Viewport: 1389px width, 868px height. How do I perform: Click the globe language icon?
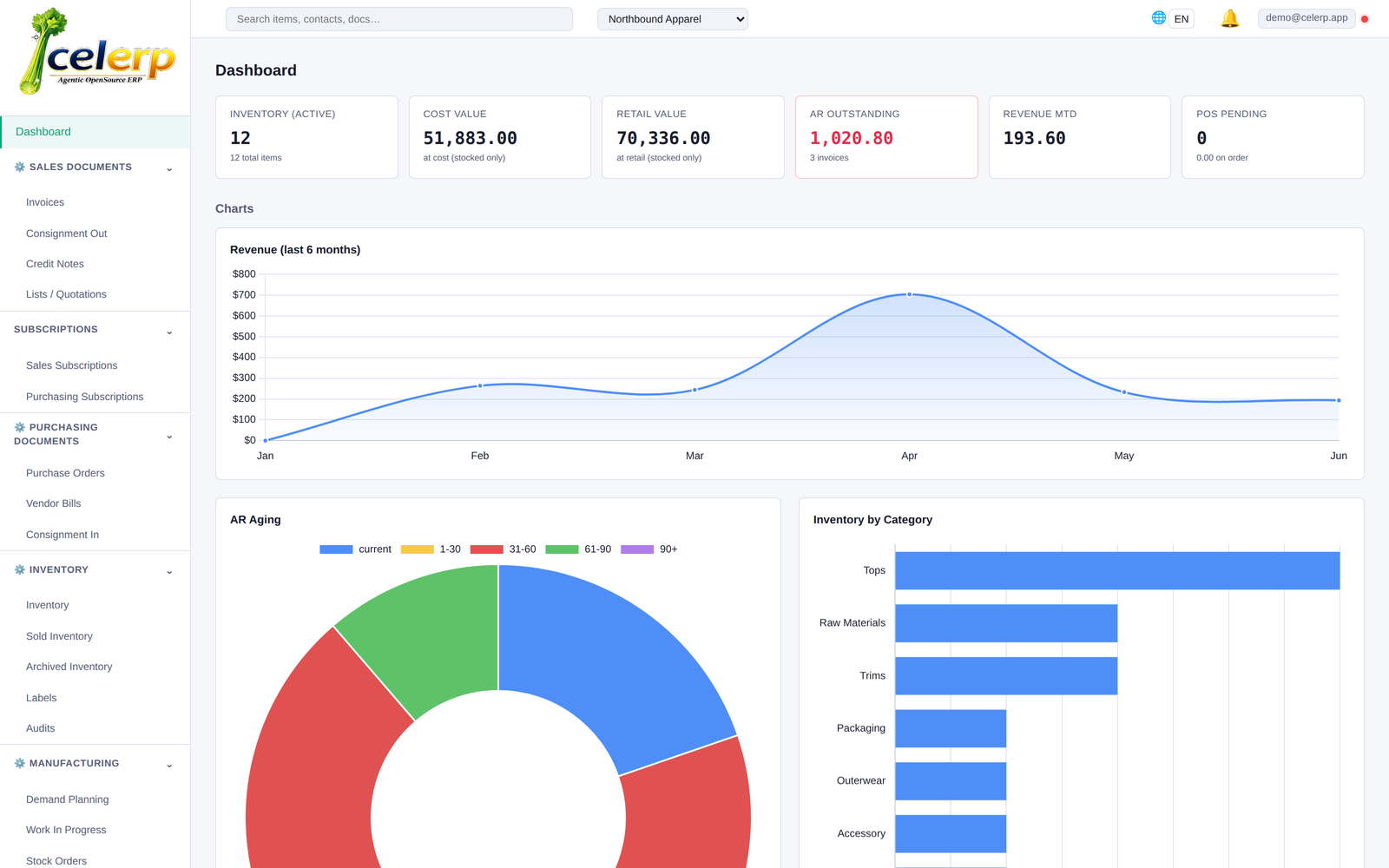(x=1158, y=17)
